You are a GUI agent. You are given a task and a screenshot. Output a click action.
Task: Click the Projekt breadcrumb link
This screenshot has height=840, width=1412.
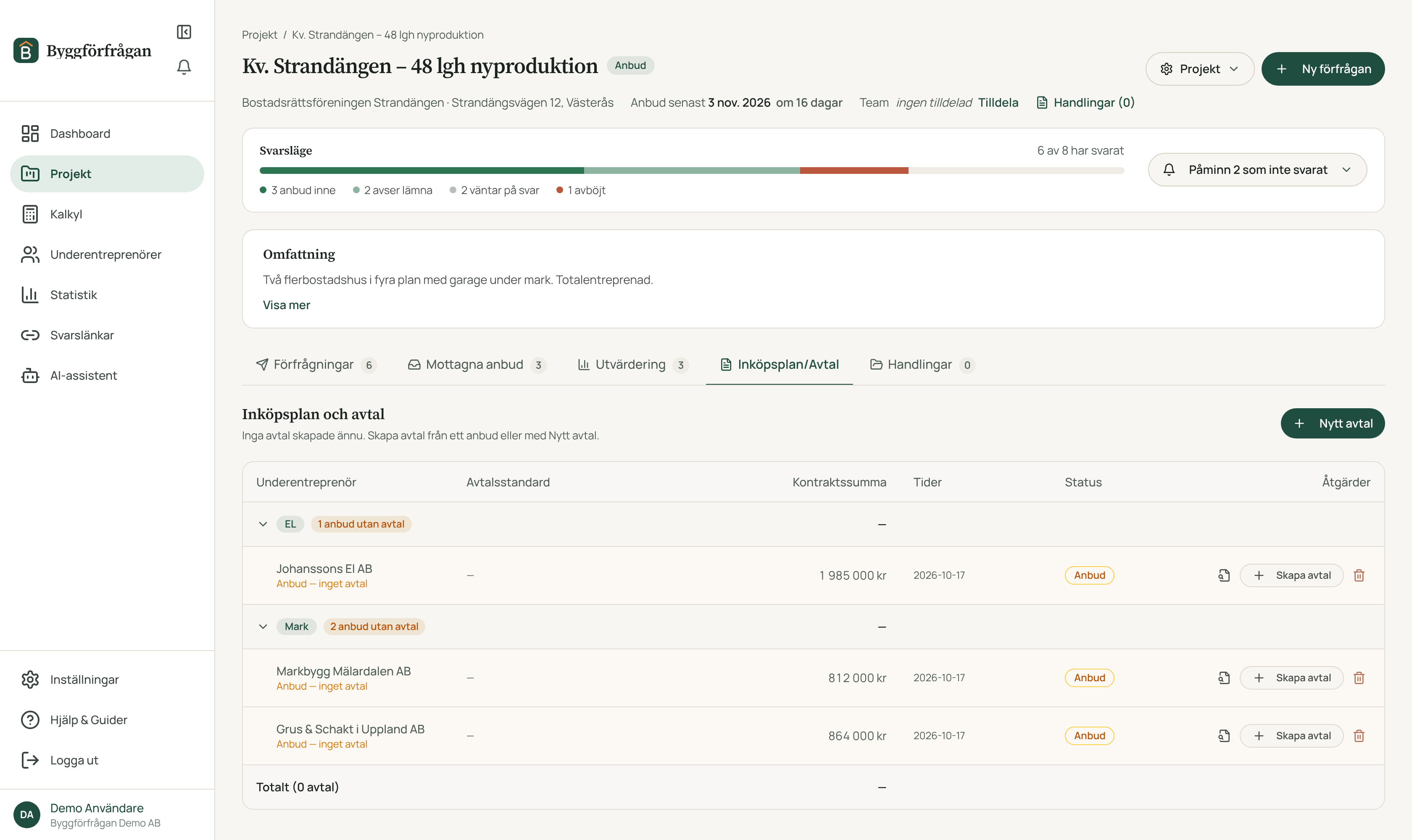(259, 35)
